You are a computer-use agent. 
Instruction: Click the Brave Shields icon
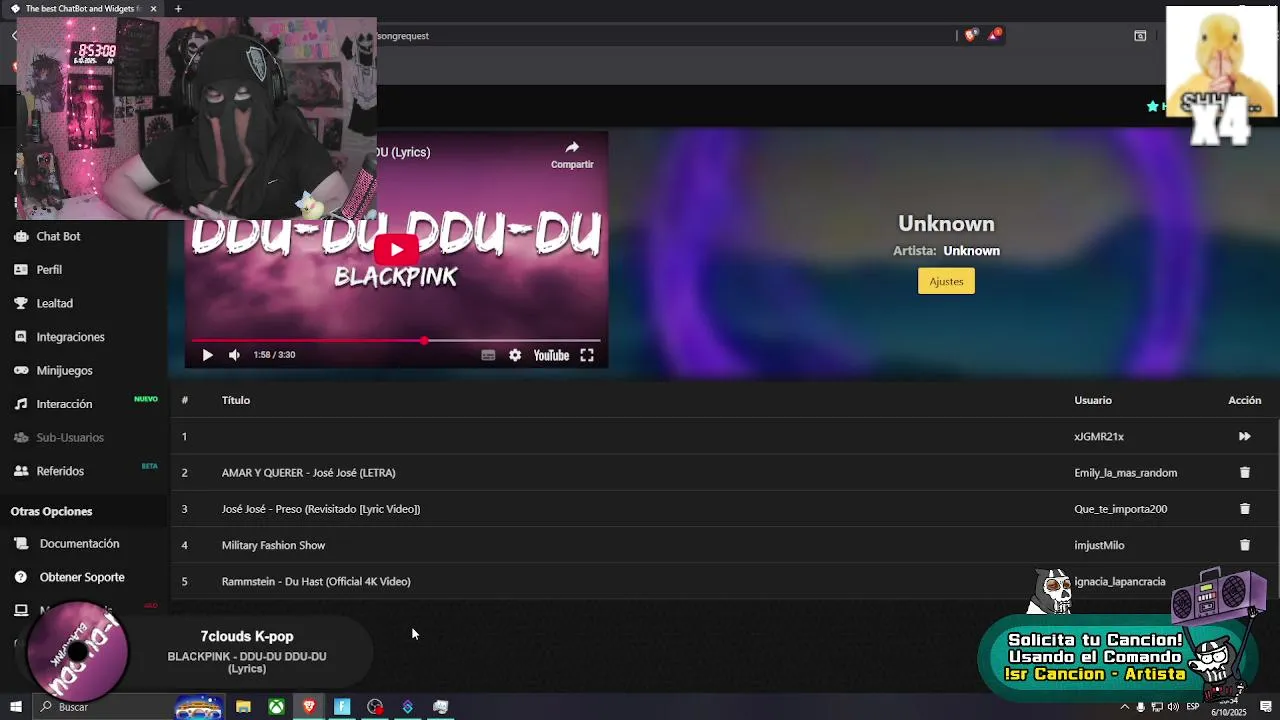[970, 35]
